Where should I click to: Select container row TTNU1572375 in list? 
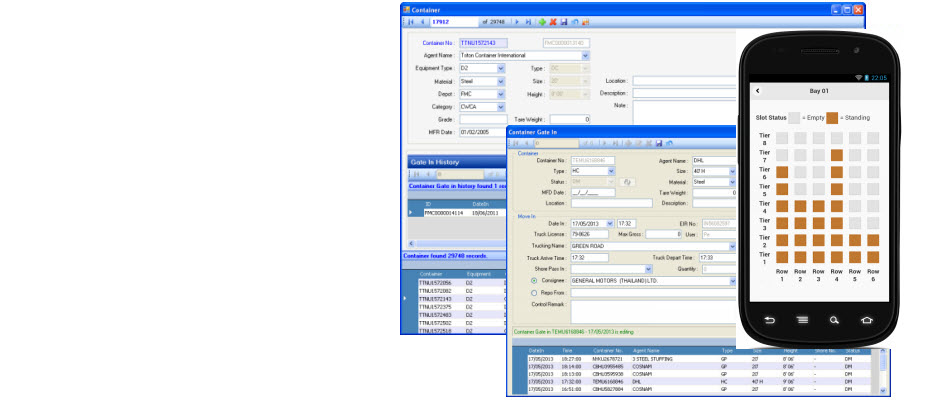coord(461,307)
